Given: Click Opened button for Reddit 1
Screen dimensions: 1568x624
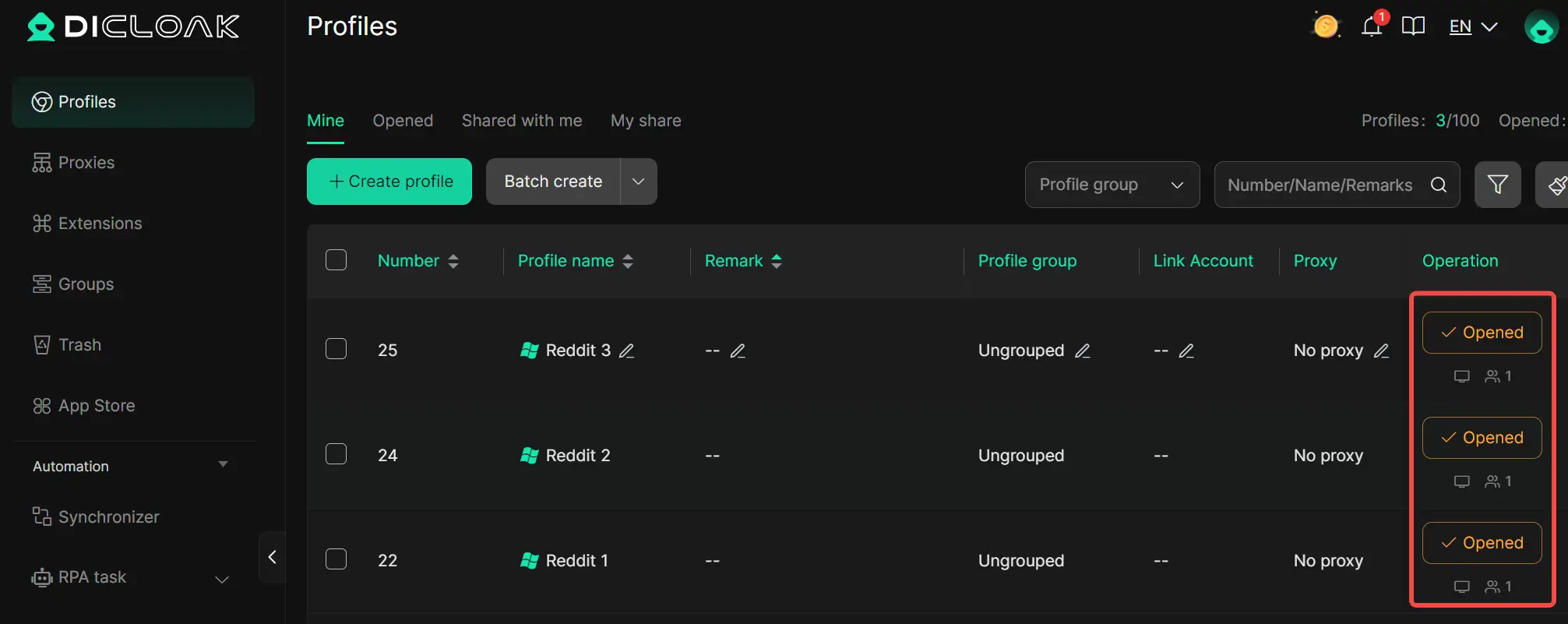Looking at the screenshot, I should point(1482,543).
